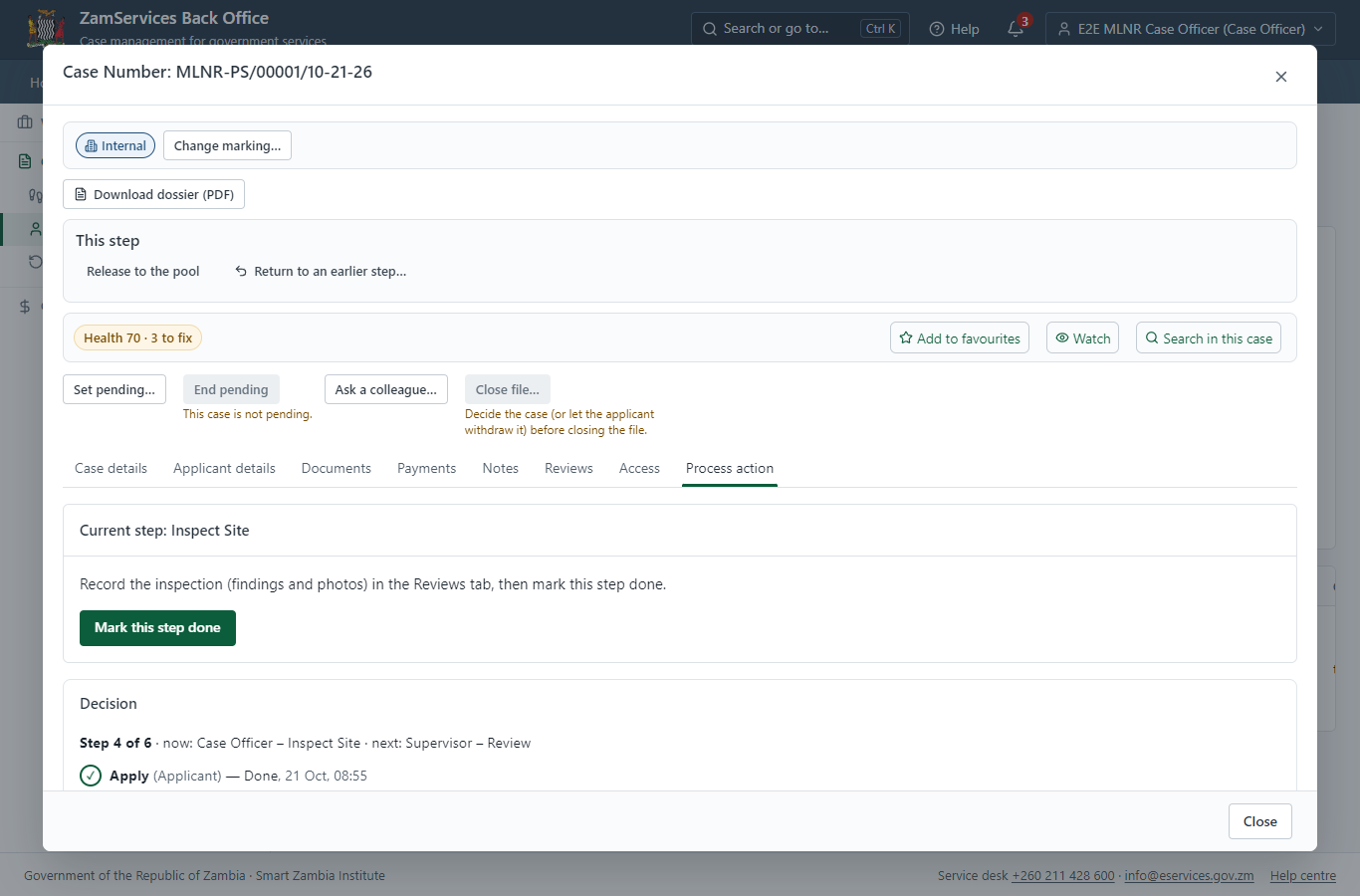Click the End pending button
Viewport: 1360px width, 896px height.
click(x=231, y=389)
